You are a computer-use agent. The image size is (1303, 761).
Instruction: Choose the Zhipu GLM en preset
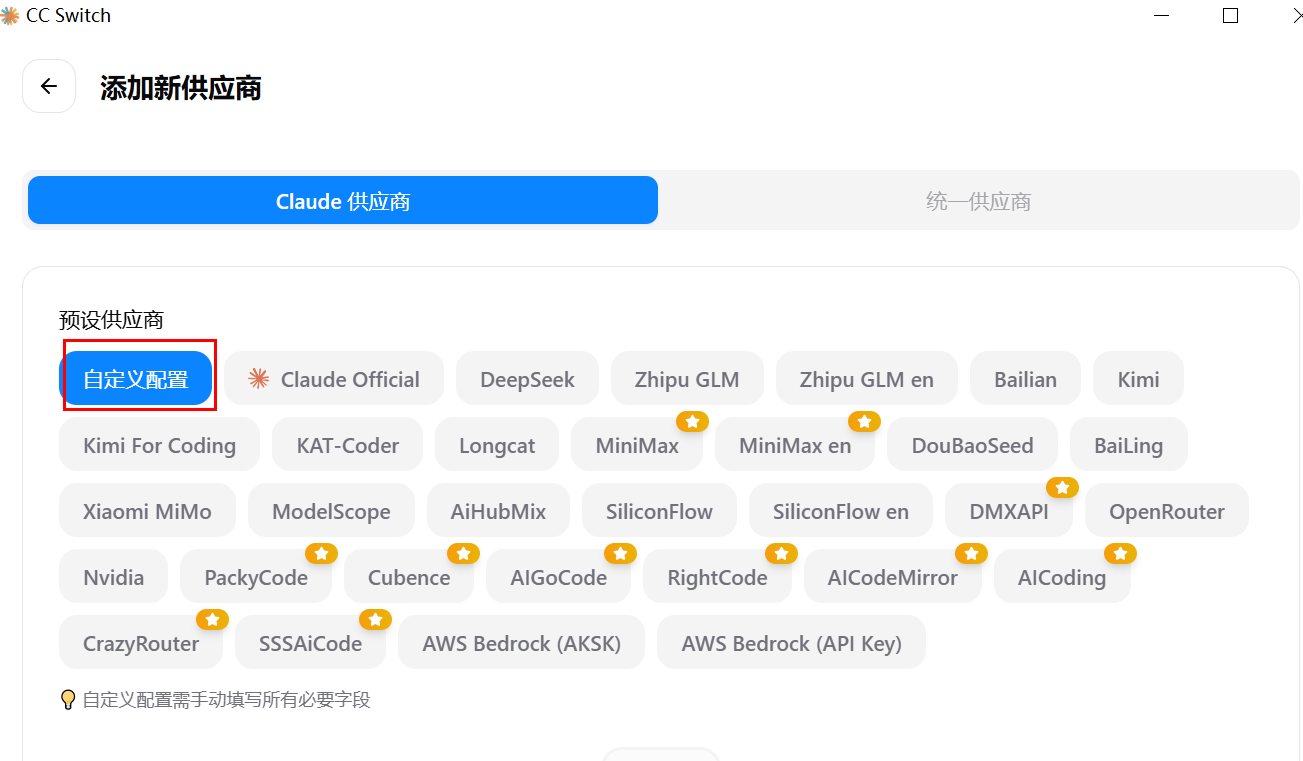[867, 379]
